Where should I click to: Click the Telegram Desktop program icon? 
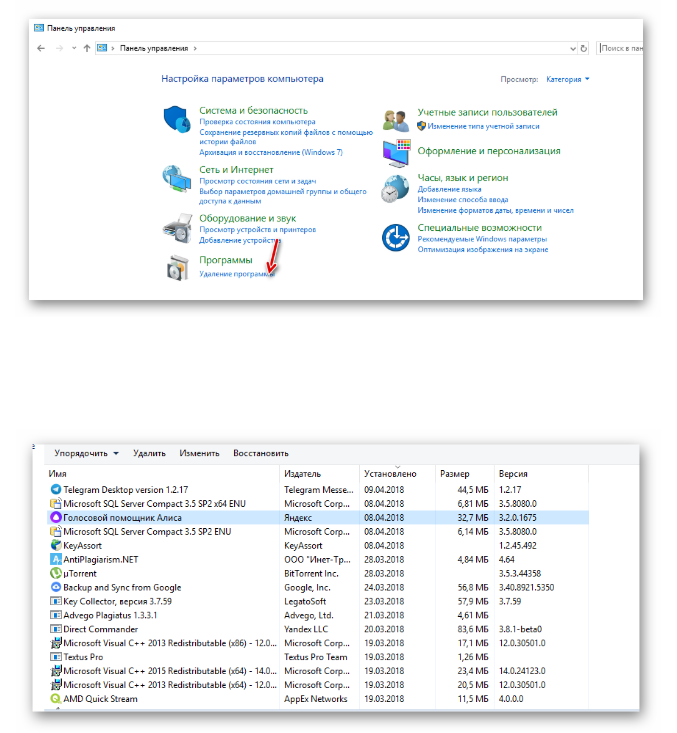pyautogui.click(x=56, y=489)
